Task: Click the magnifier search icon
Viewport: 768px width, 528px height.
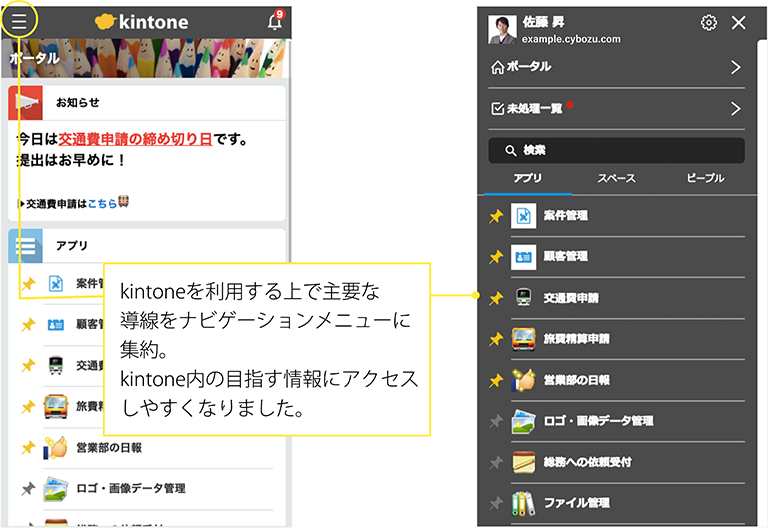Action: [510, 150]
